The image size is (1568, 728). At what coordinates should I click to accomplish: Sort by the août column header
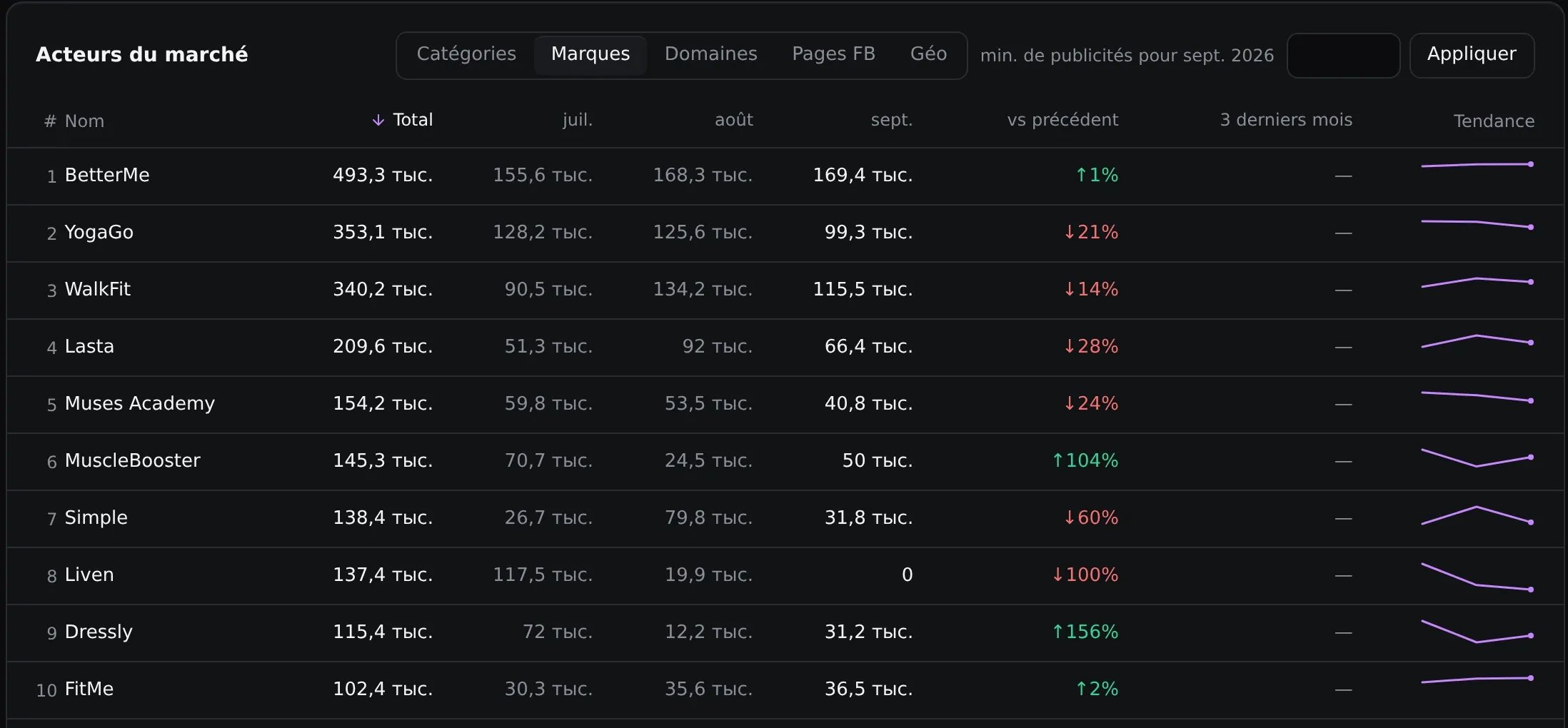click(x=733, y=120)
